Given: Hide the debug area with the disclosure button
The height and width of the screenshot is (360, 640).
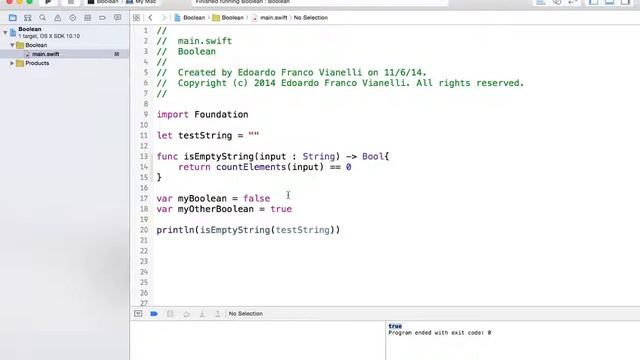Looking at the screenshot, I should 138,313.
